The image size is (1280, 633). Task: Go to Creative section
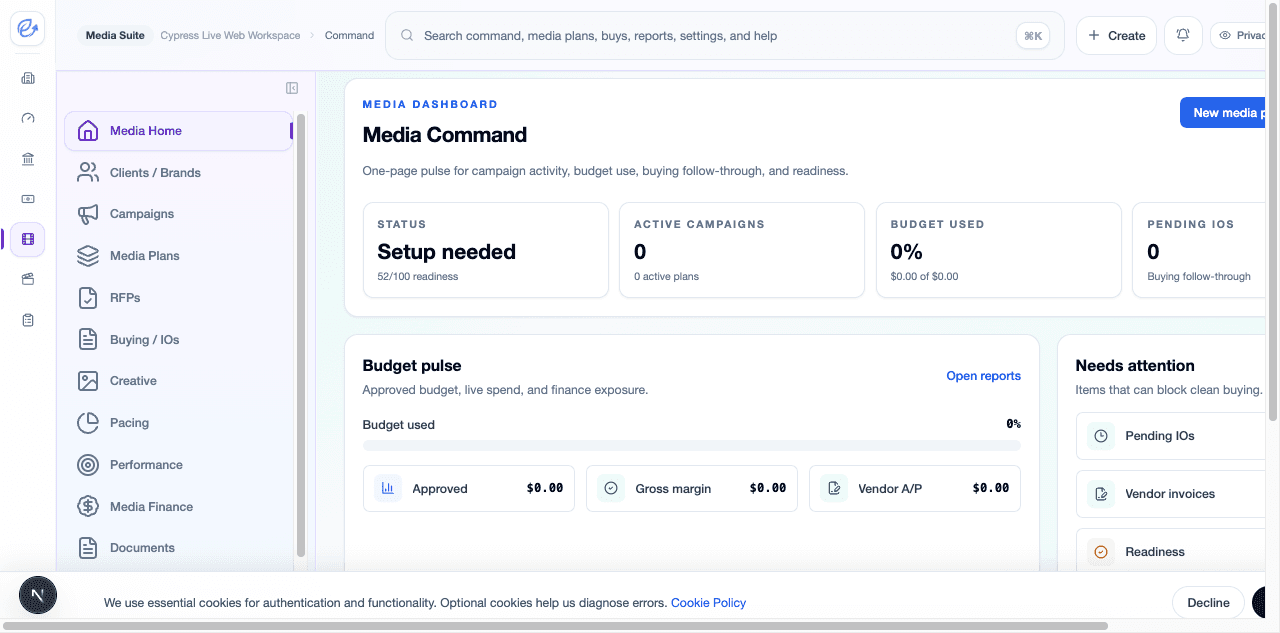[x=178, y=381]
